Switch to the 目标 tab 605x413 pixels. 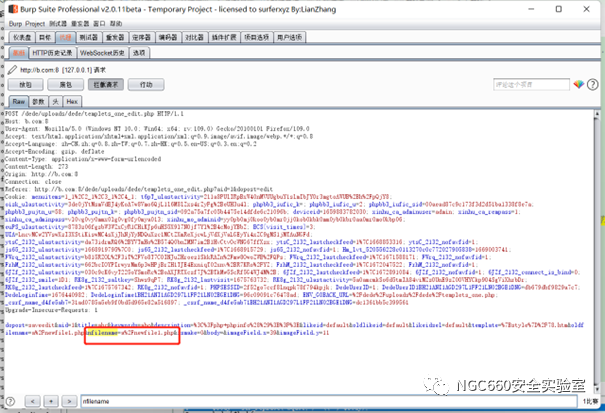point(45,37)
